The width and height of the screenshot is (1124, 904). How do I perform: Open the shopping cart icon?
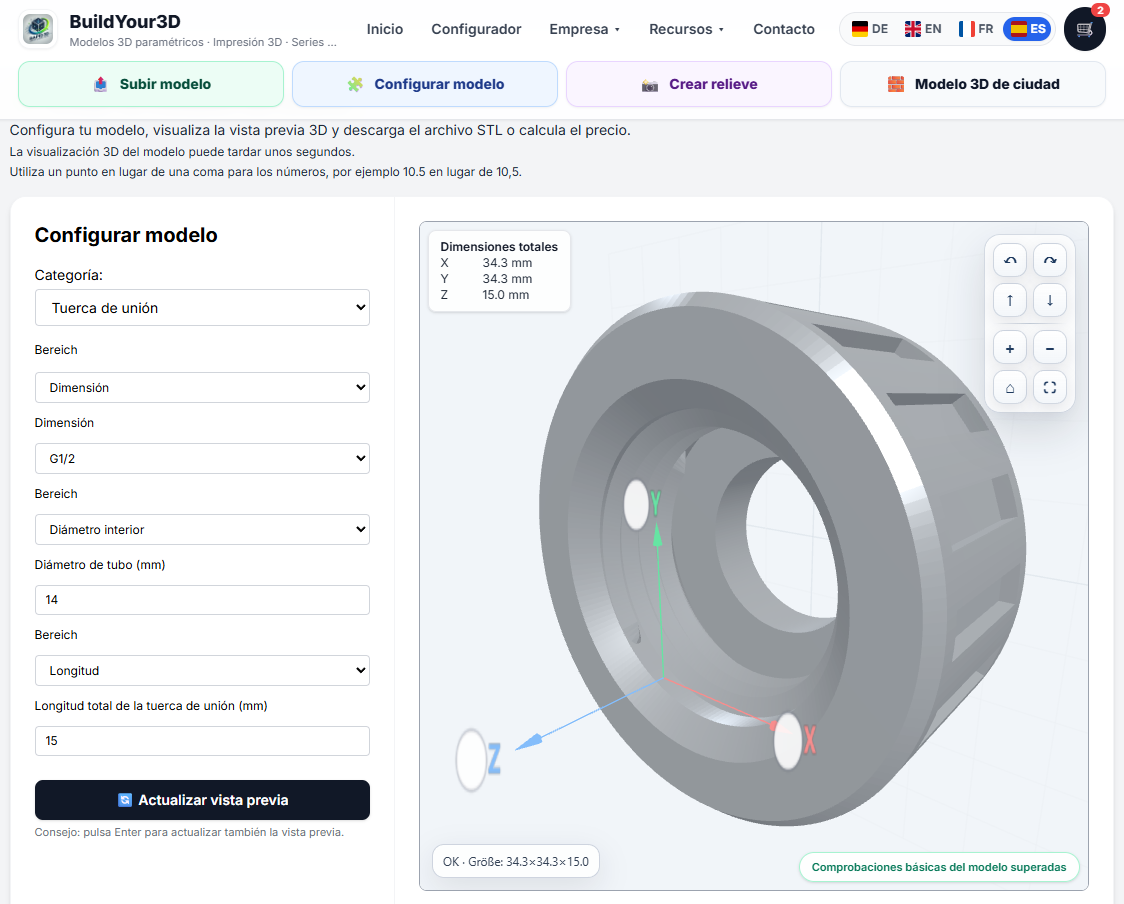1085,29
